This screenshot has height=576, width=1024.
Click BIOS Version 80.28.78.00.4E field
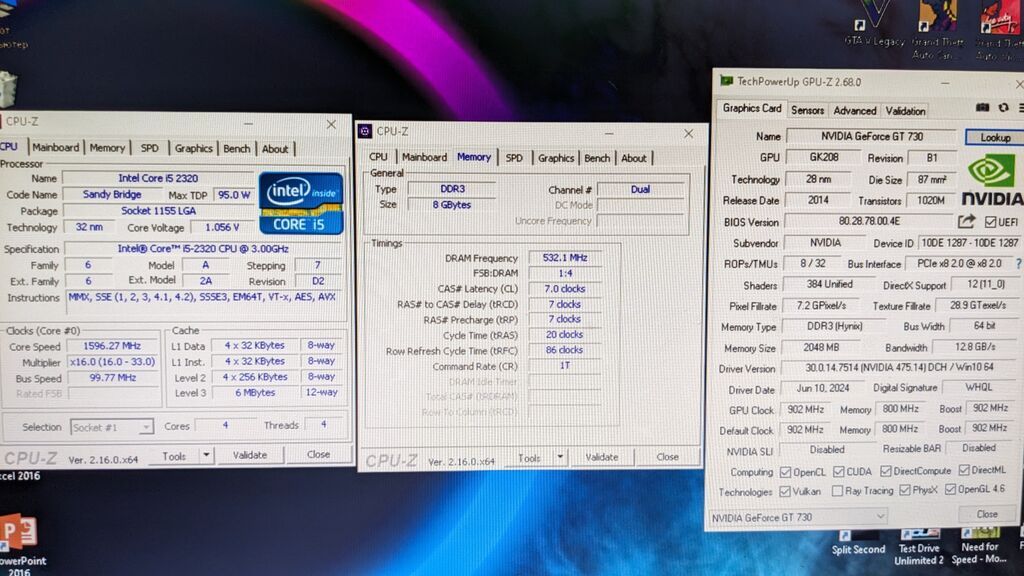[x=869, y=221]
